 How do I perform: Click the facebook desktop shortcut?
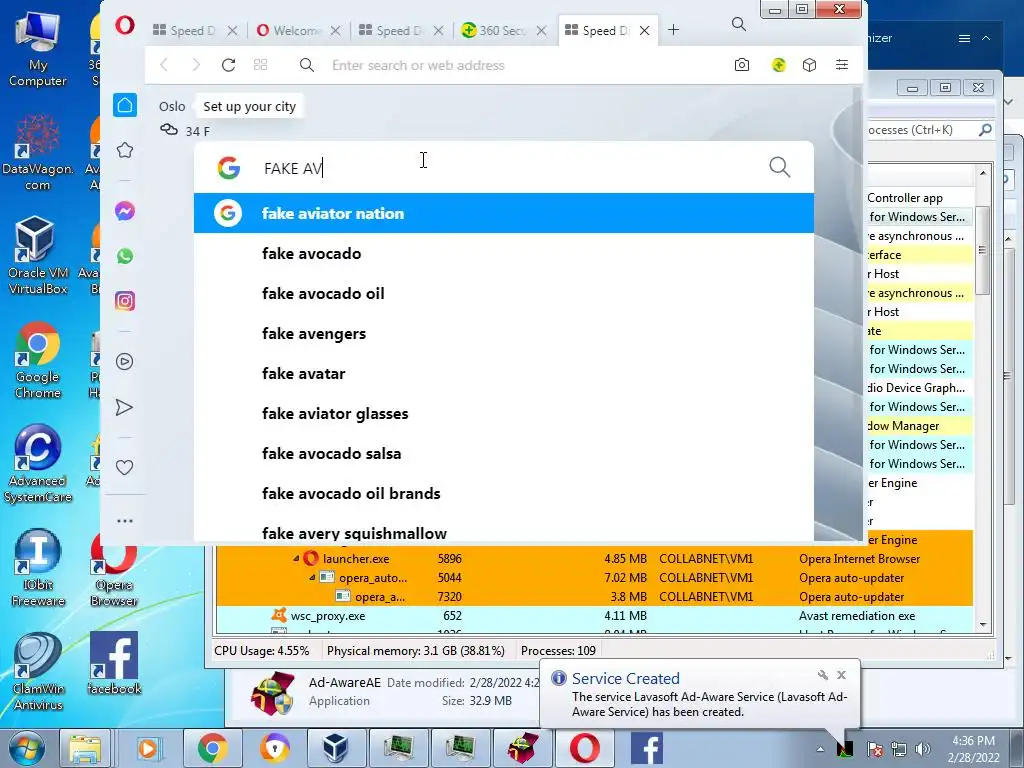pos(114,664)
